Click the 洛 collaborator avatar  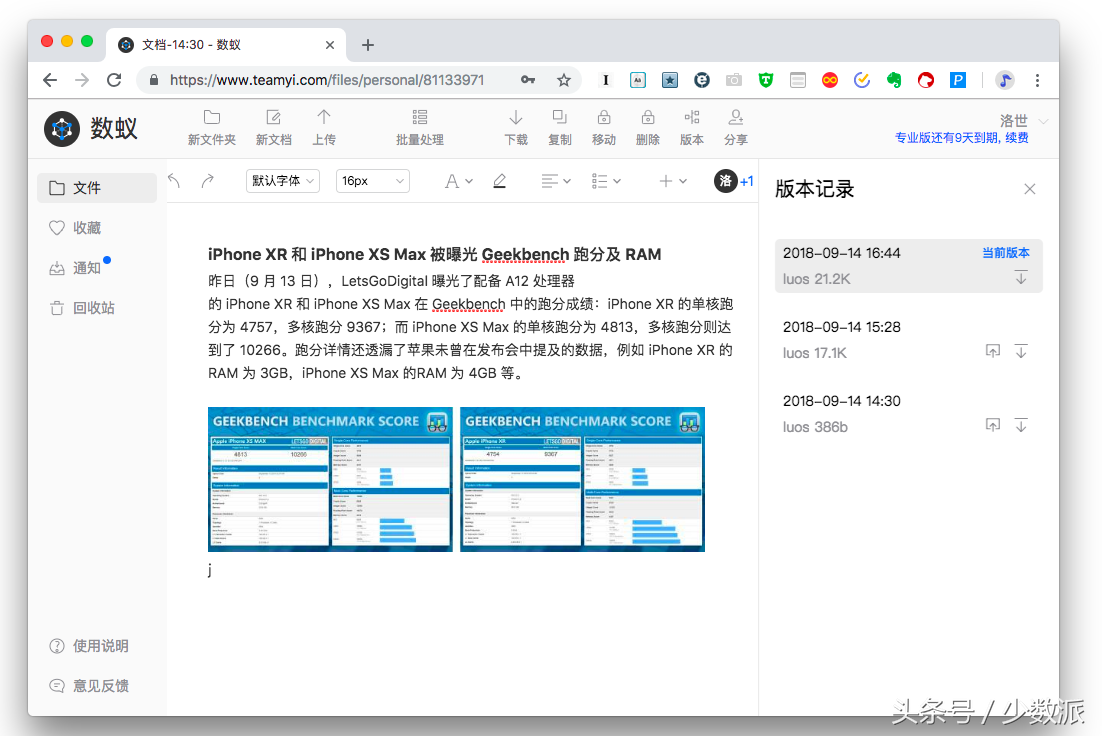click(725, 181)
